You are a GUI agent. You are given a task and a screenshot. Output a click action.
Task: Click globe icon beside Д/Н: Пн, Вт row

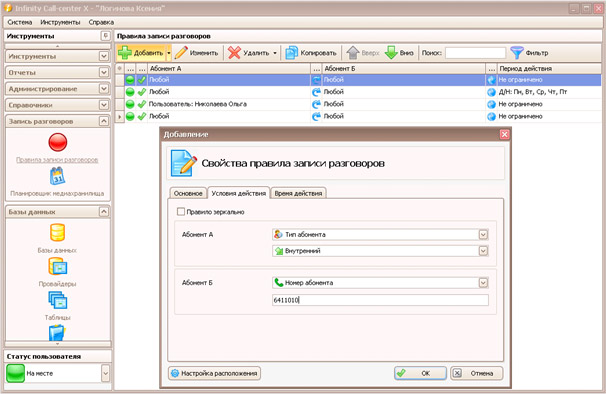click(x=491, y=92)
